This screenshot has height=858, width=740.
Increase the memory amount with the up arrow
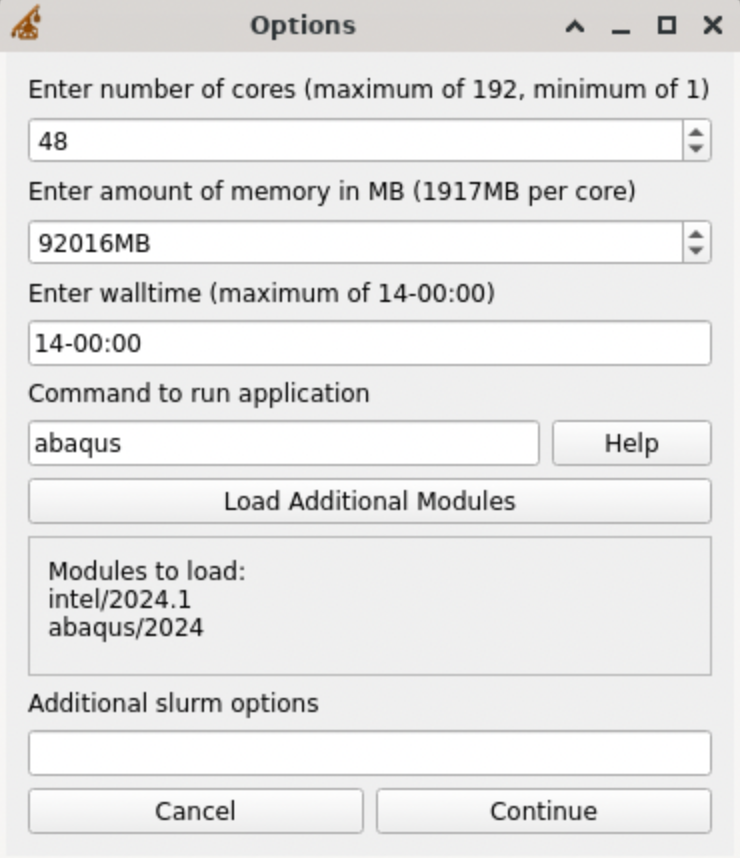[x=696, y=235]
